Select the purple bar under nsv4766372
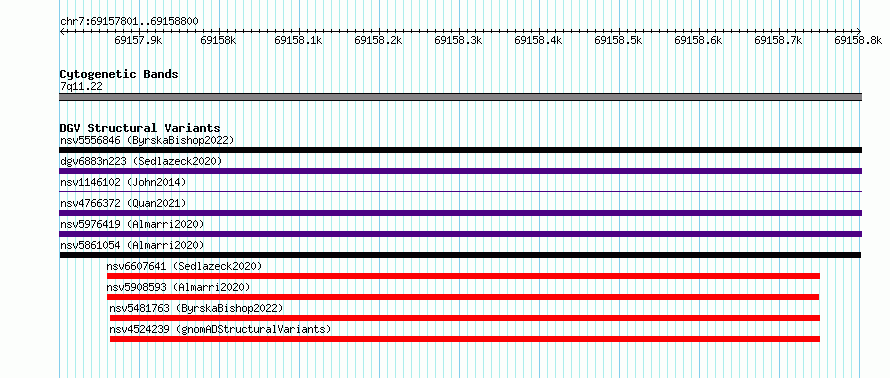The image size is (890, 378). click(x=461, y=213)
